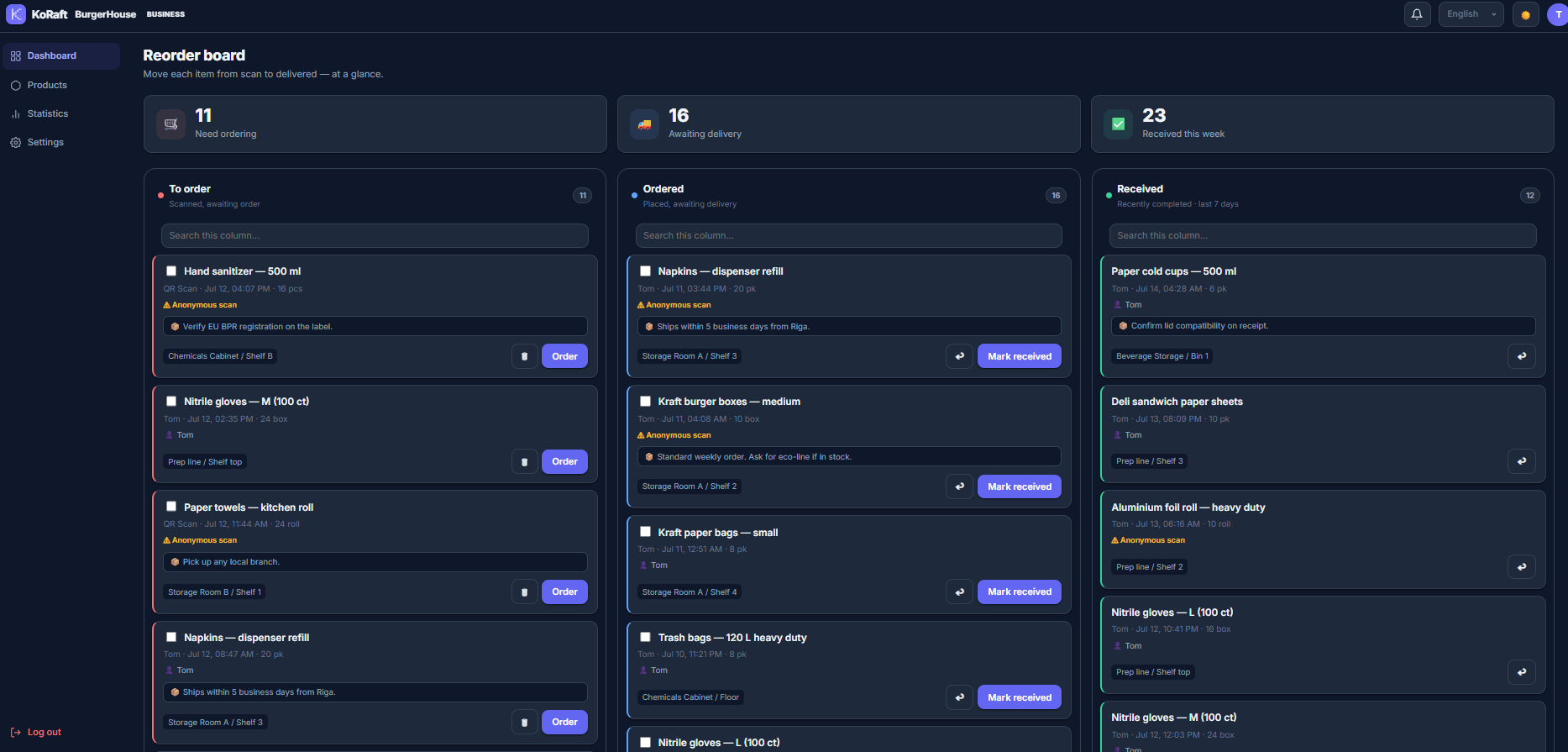The height and width of the screenshot is (752, 1568).
Task: Open Products in sidebar
Action: [x=61, y=85]
